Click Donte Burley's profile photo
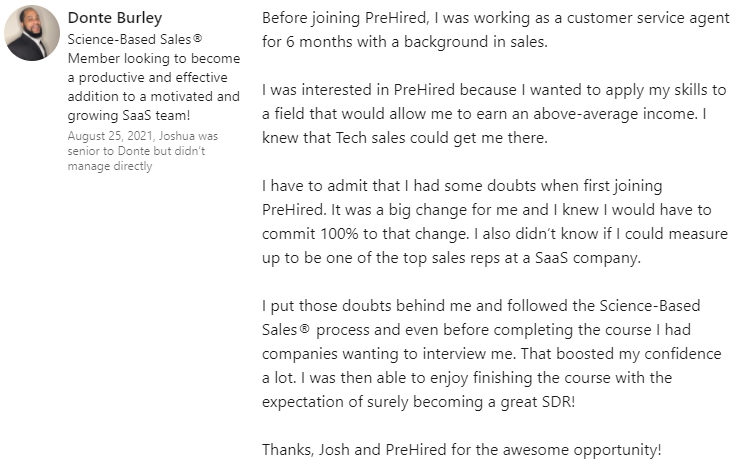 tap(33, 33)
